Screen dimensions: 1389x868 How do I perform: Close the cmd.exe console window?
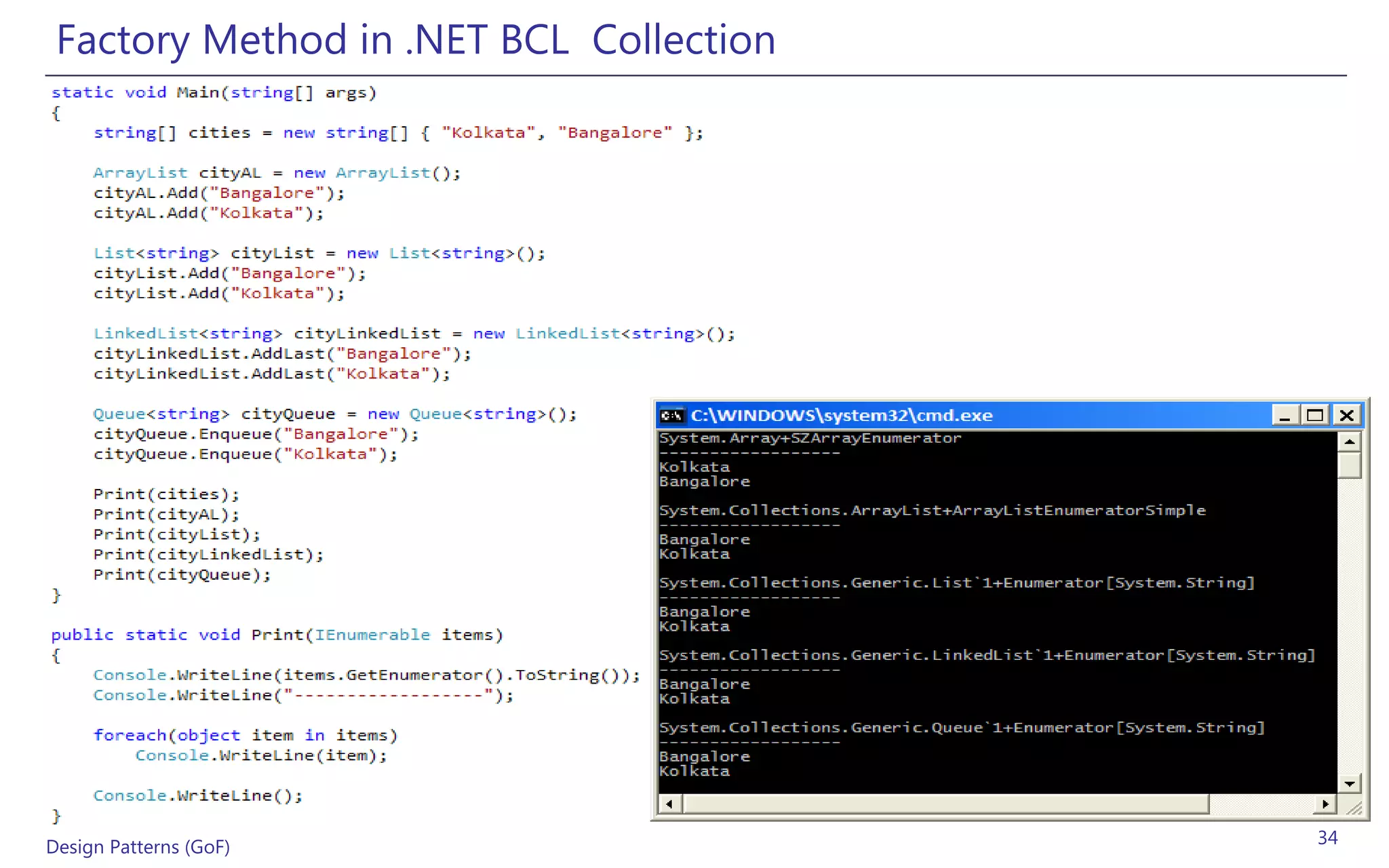coord(1347,415)
